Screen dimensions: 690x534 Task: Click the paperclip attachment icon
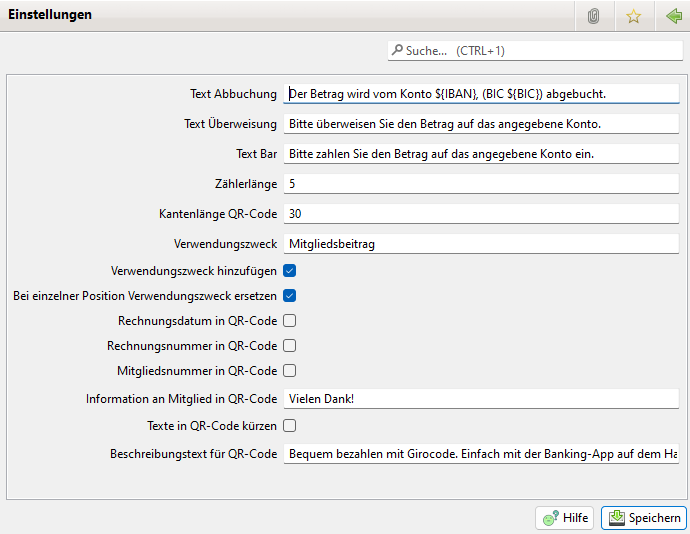[593, 16]
